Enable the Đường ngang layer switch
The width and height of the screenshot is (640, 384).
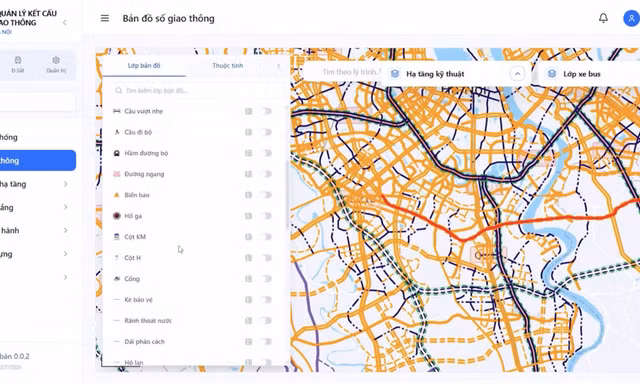point(266,174)
